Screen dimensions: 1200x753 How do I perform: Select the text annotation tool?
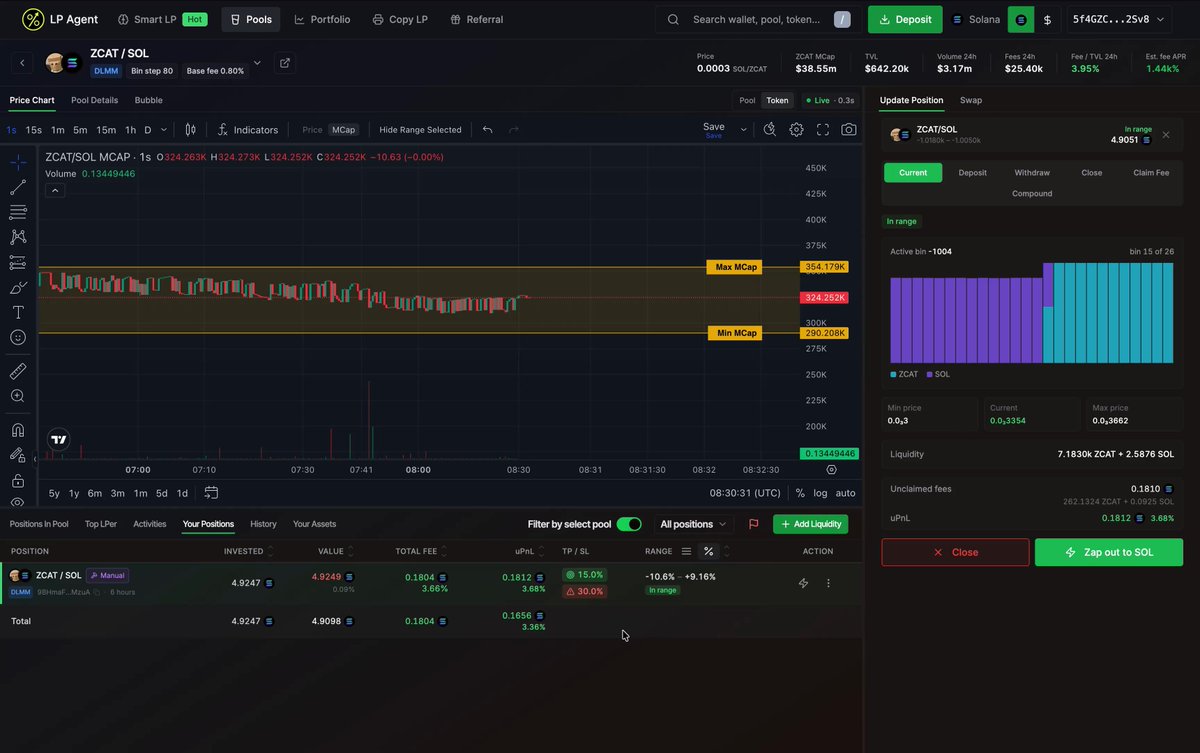(x=18, y=312)
